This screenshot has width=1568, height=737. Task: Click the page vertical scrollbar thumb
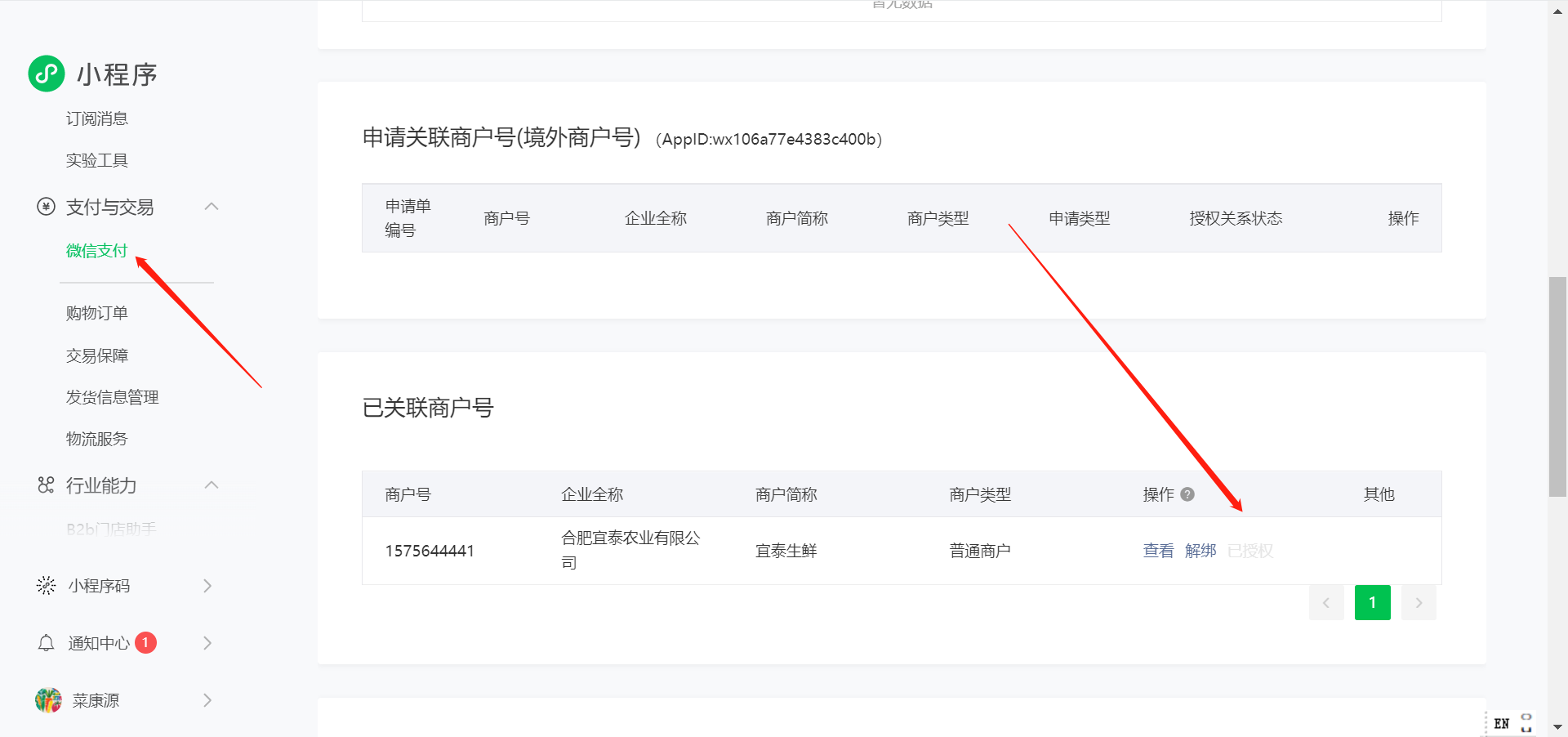pyautogui.click(x=1557, y=387)
